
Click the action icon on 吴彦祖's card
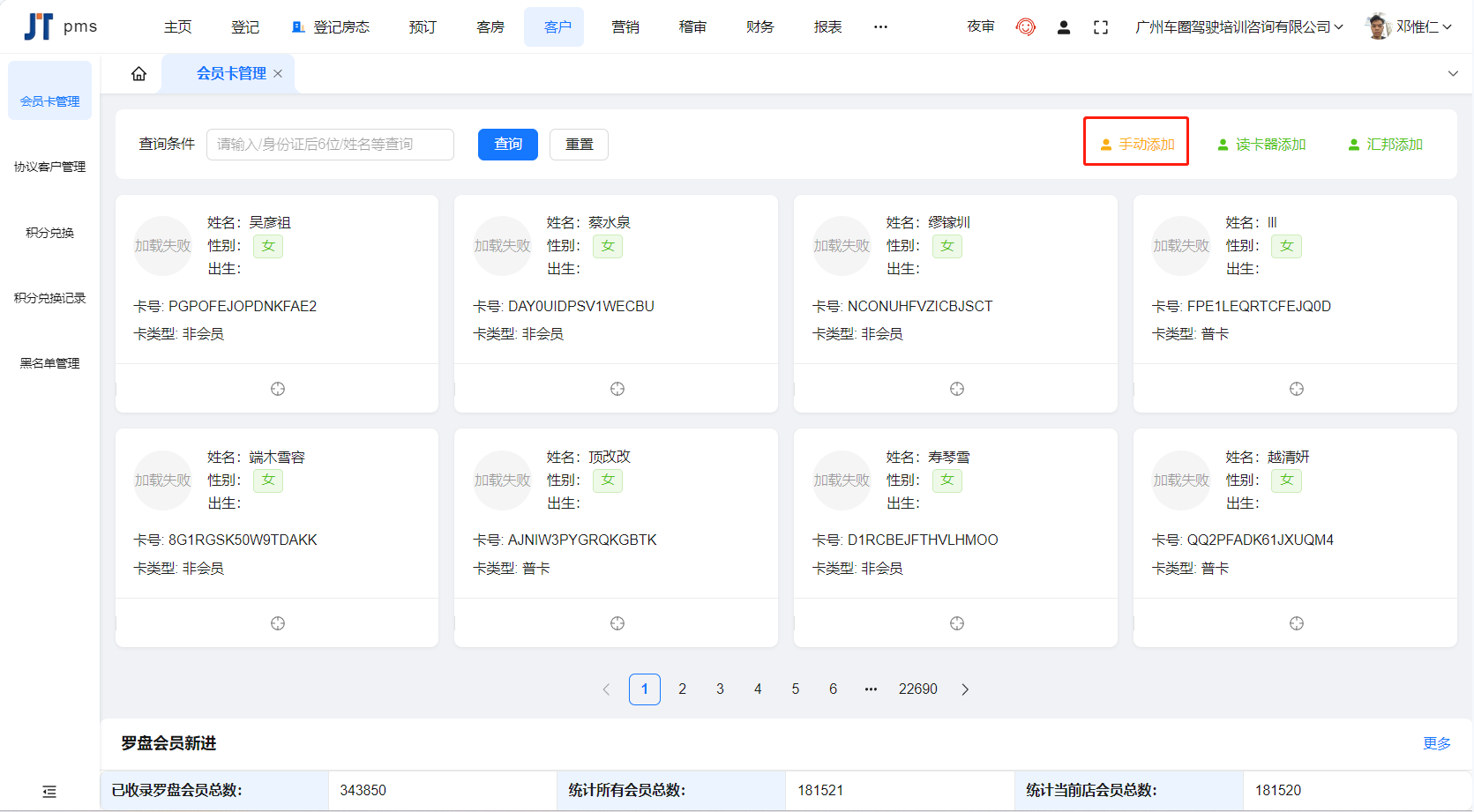coord(277,389)
